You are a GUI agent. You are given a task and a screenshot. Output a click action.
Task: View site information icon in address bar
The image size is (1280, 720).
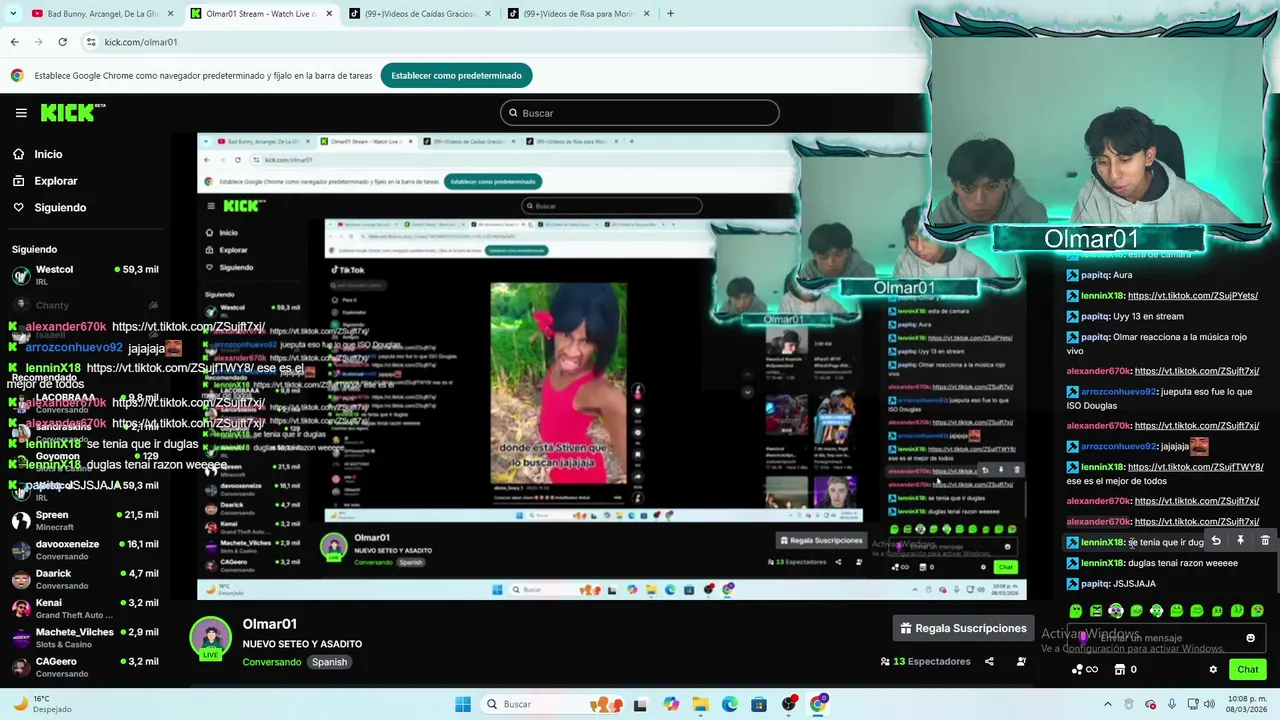(x=91, y=42)
